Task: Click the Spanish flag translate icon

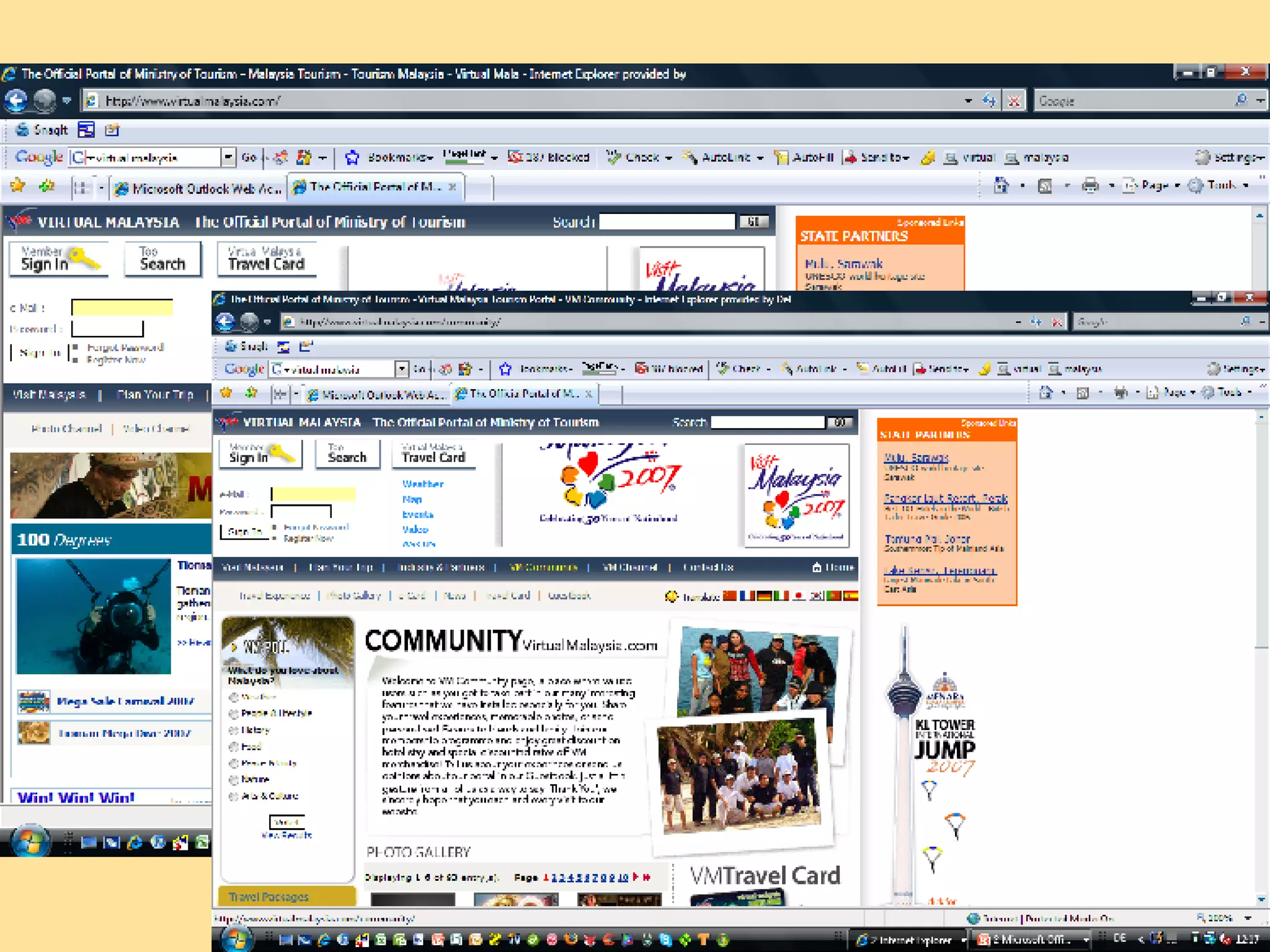Action: click(850, 596)
